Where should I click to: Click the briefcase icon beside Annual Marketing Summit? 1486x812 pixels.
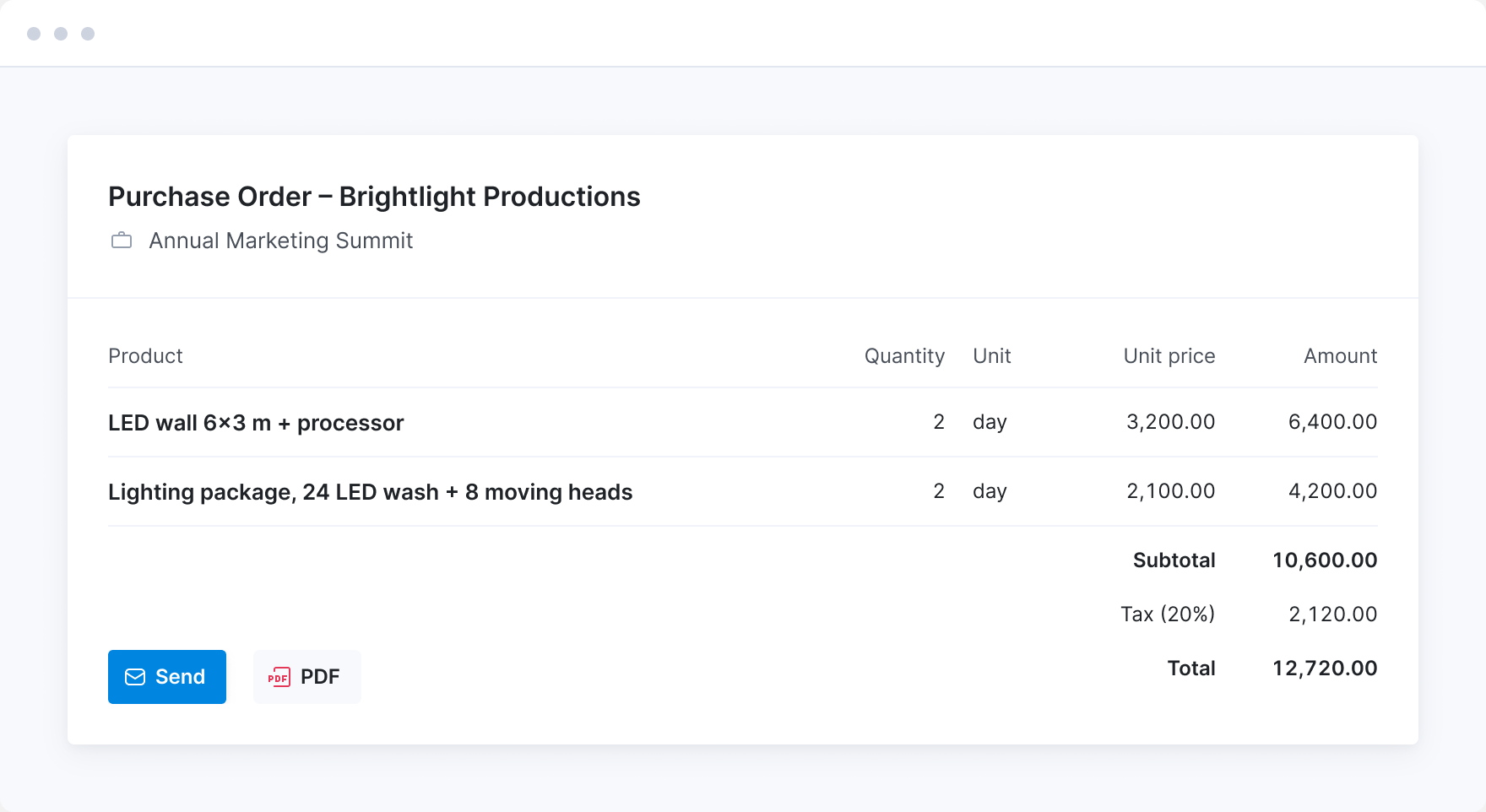click(x=122, y=241)
